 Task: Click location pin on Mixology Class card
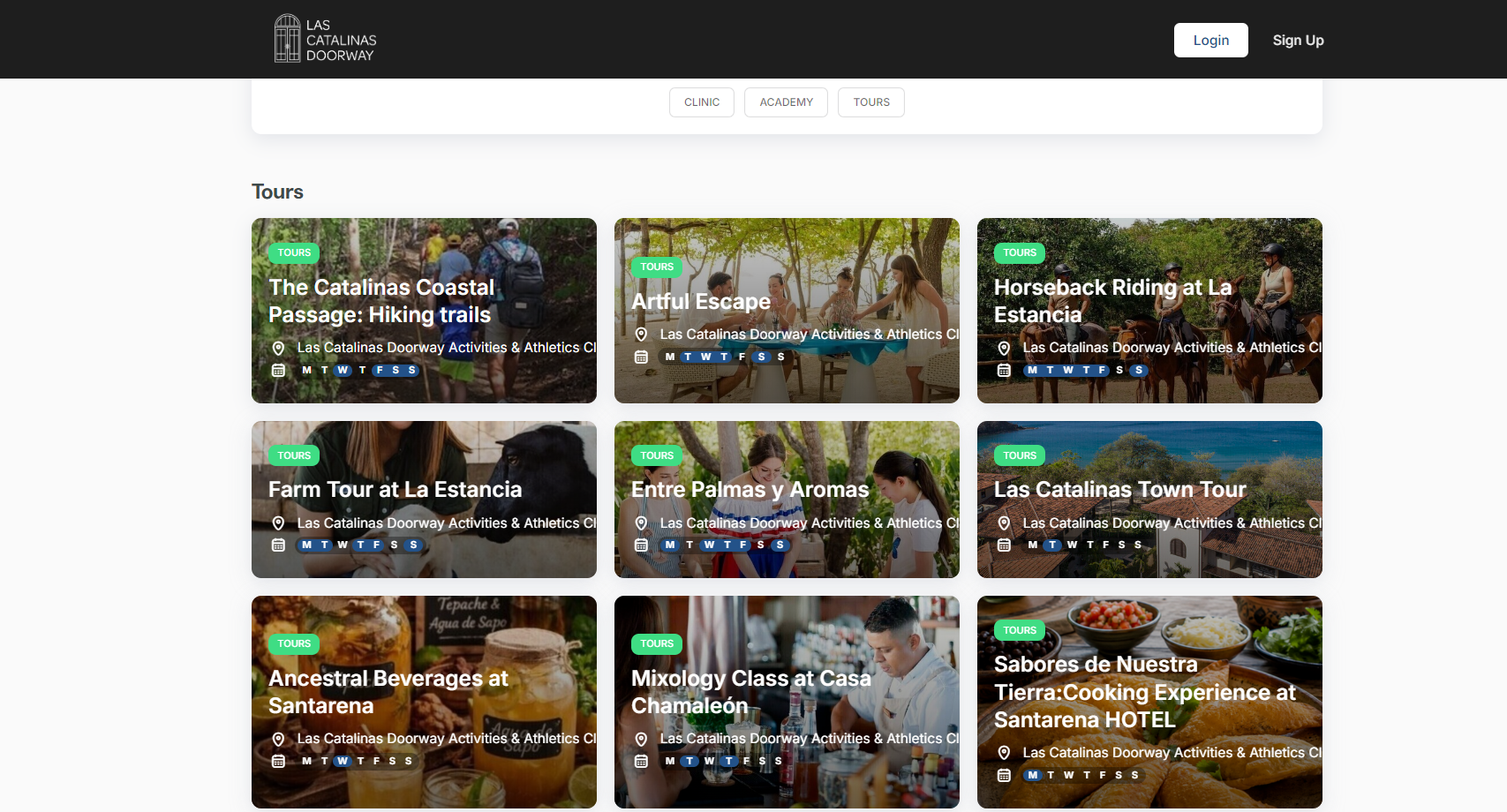coord(642,739)
